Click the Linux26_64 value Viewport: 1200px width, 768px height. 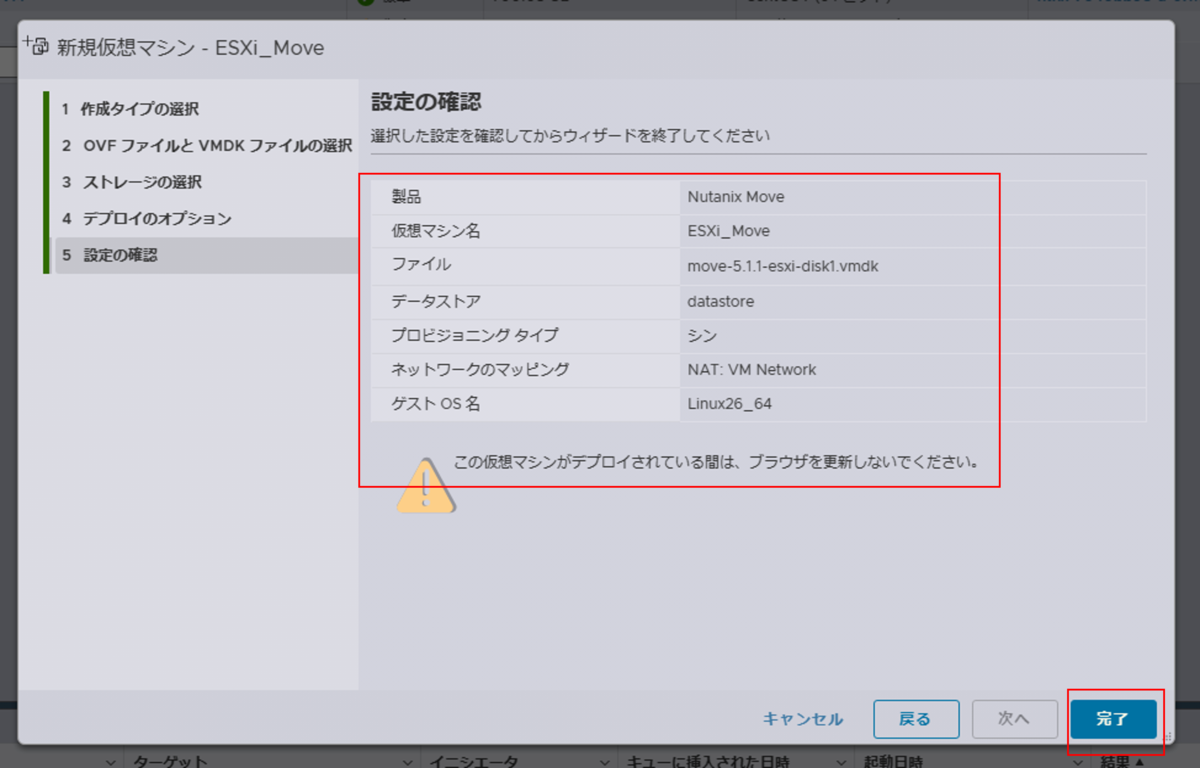[730, 405]
